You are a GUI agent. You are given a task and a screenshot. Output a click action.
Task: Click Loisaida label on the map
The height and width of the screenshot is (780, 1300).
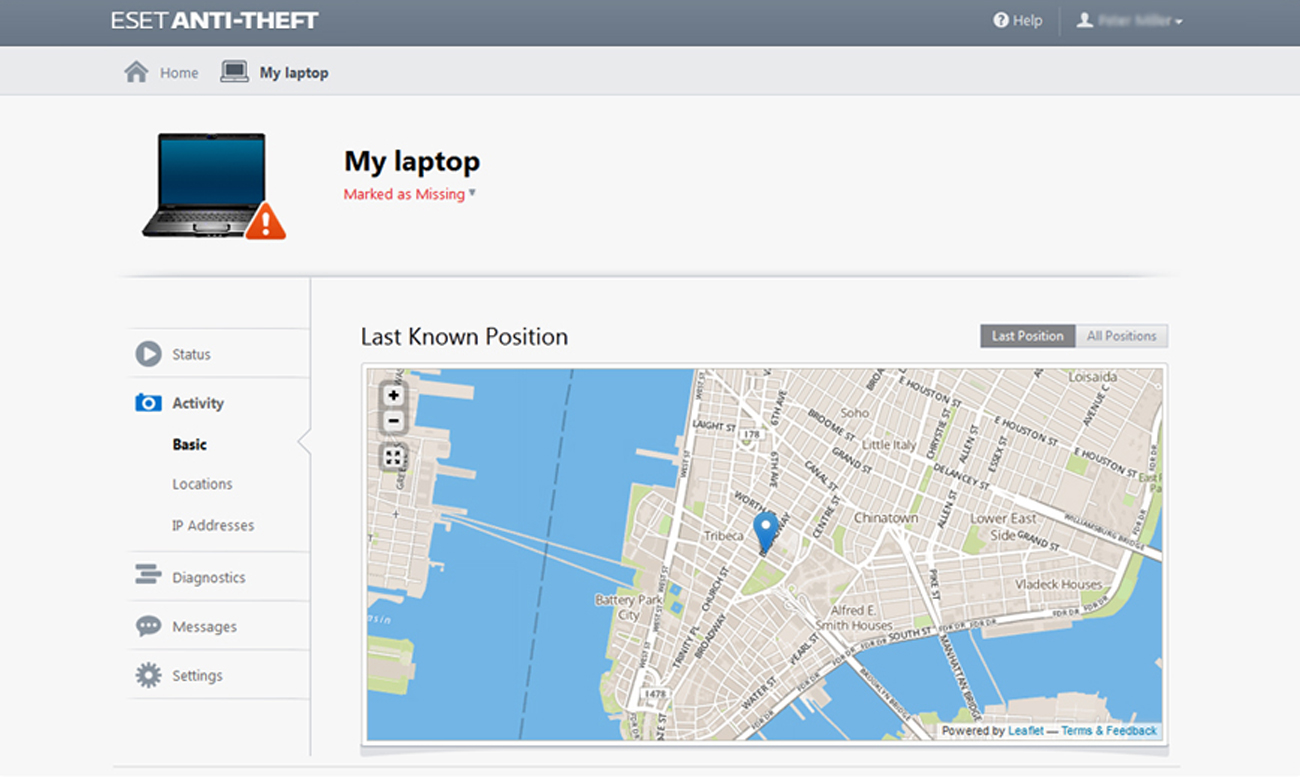1095,377
